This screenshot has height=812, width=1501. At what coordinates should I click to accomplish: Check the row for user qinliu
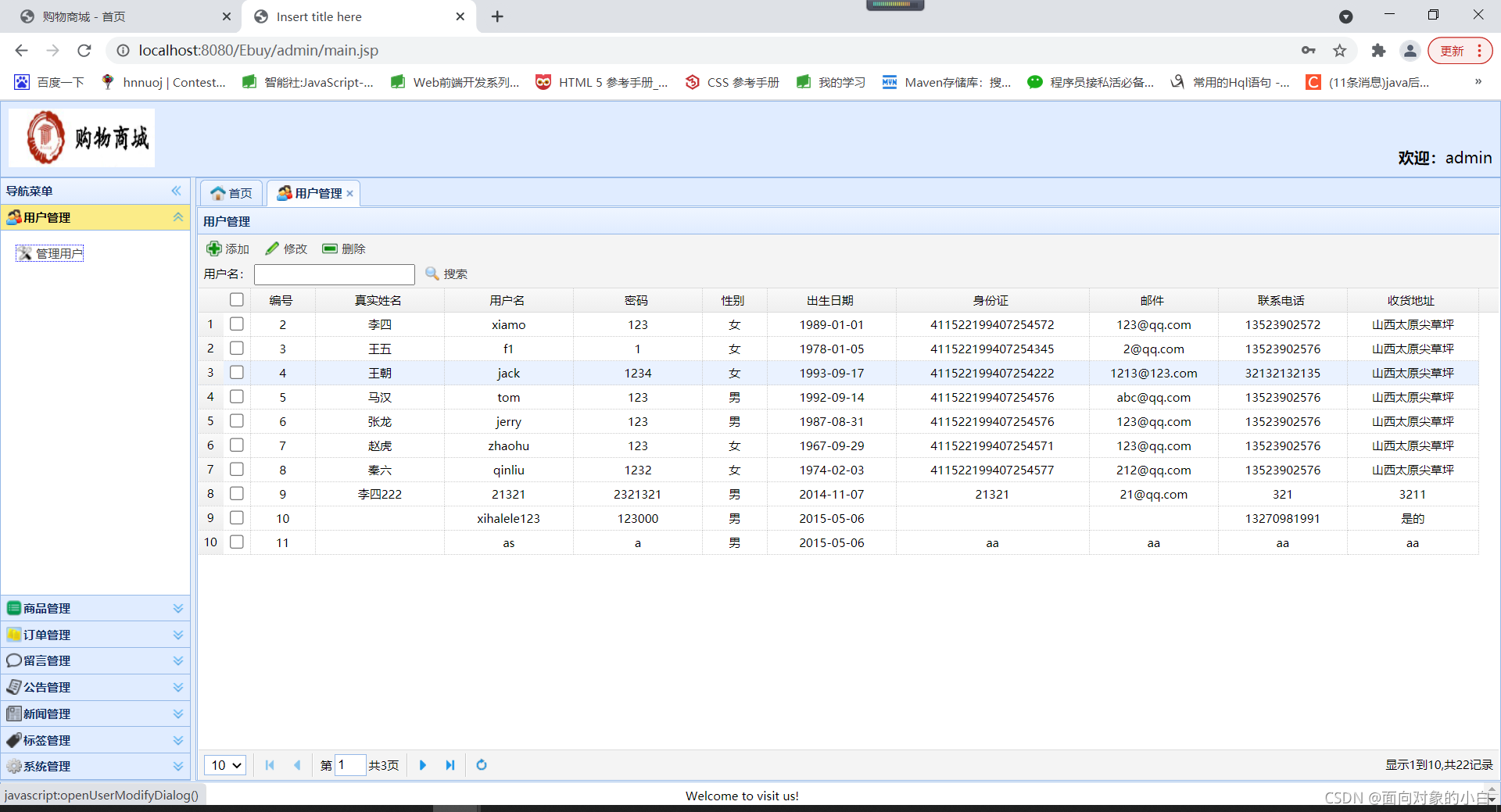tap(237, 469)
